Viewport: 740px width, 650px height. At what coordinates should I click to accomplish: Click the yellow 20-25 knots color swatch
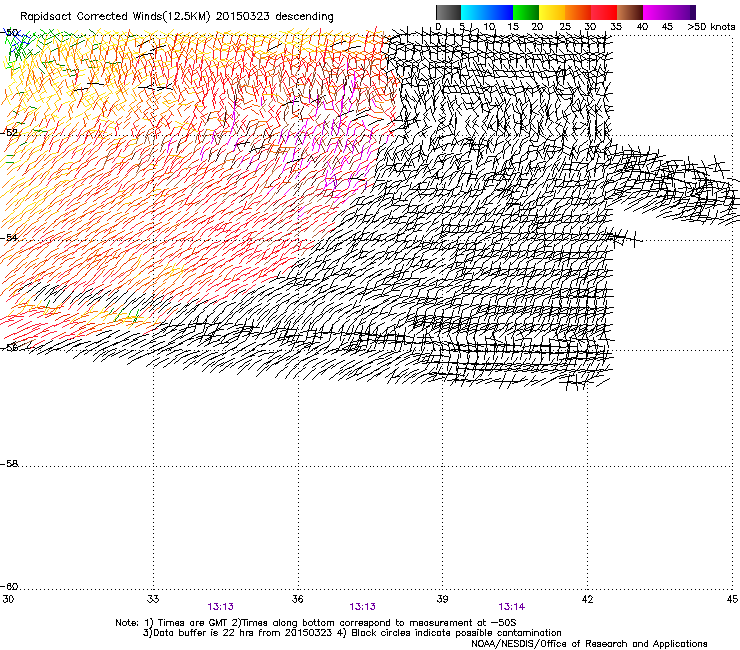(552, 12)
